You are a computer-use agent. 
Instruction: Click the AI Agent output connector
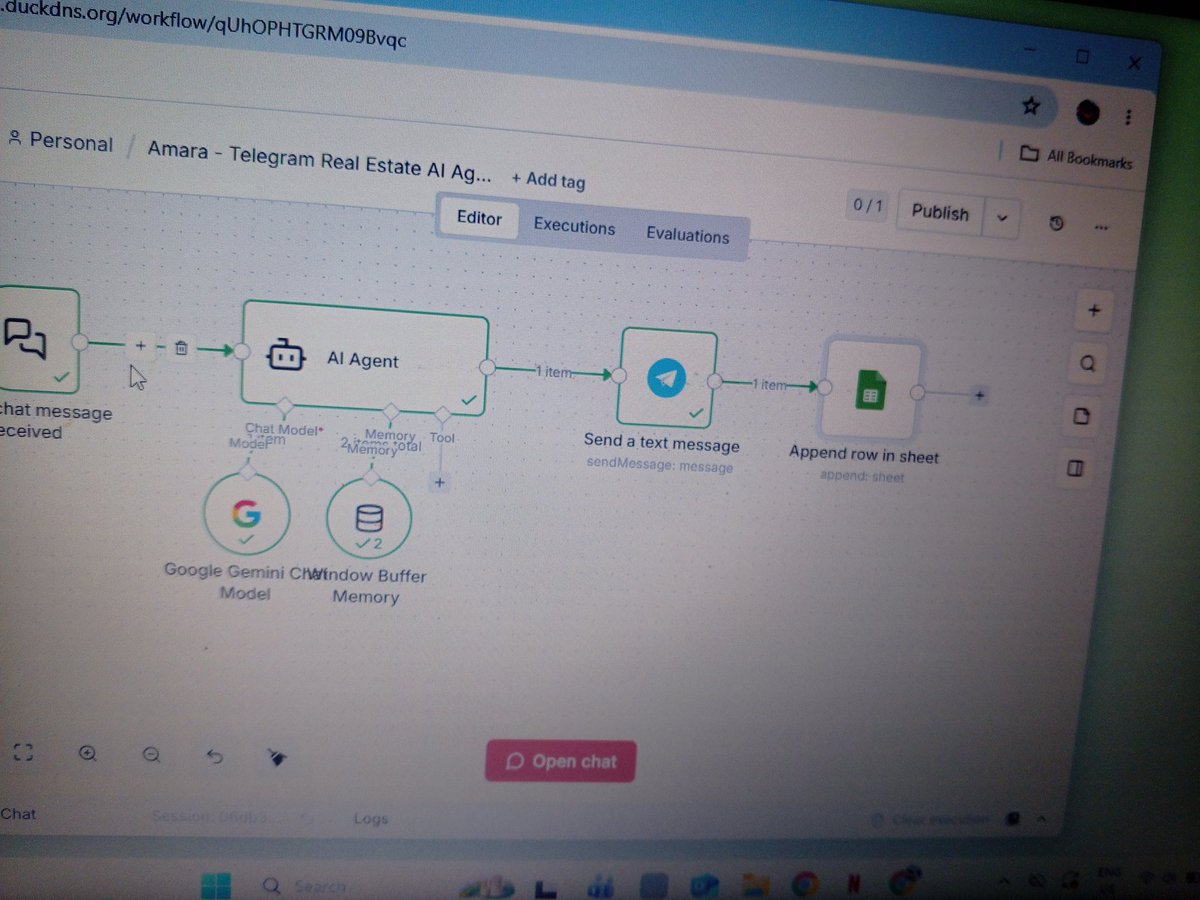point(487,367)
